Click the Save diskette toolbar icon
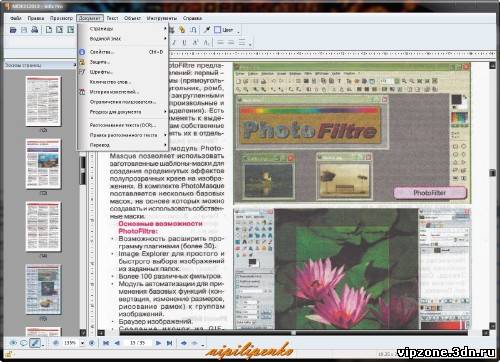500x362 pixels. pyautogui.click(x=24, y=30)
